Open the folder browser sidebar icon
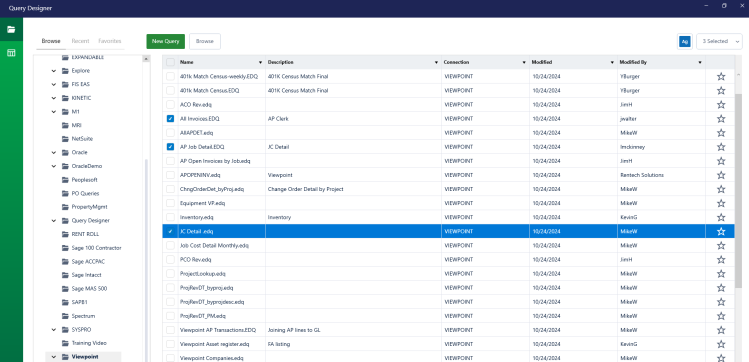Screen dimensions: 749x362 click(11, 30)
